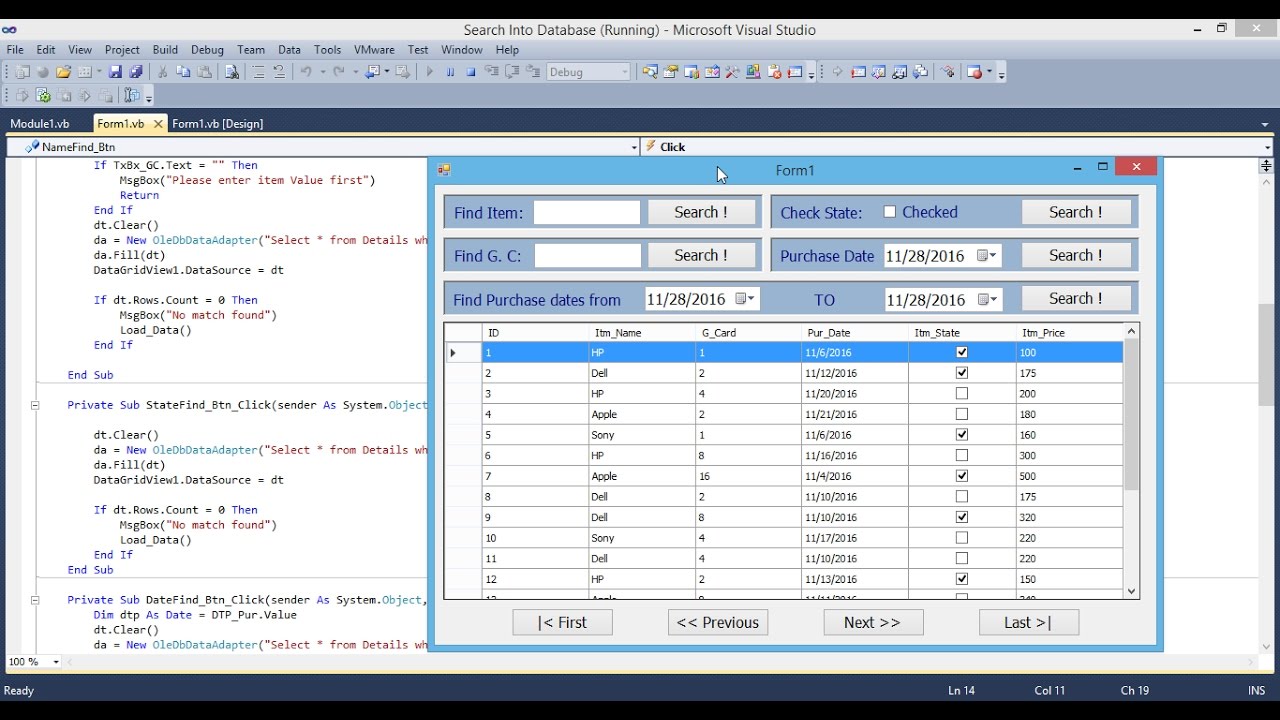
Task: Open the Tools menu
Action: tap(327, 50)
